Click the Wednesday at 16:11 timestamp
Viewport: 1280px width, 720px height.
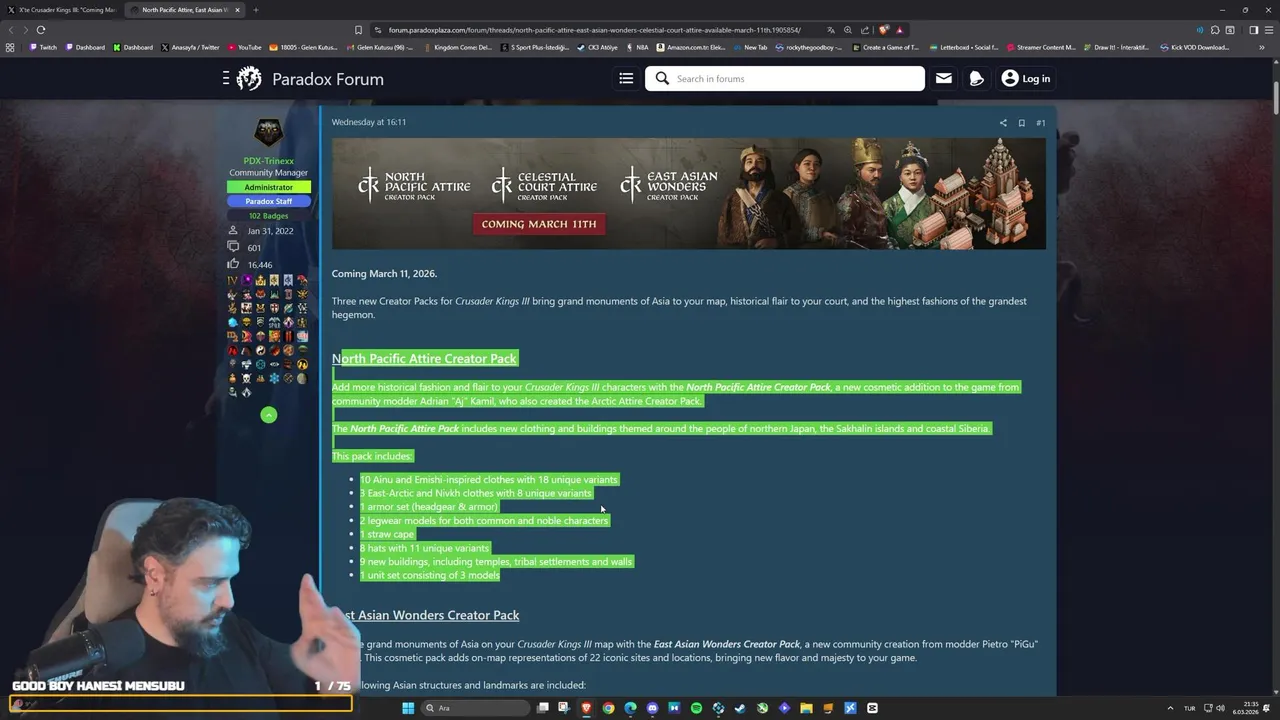(368, 122)
